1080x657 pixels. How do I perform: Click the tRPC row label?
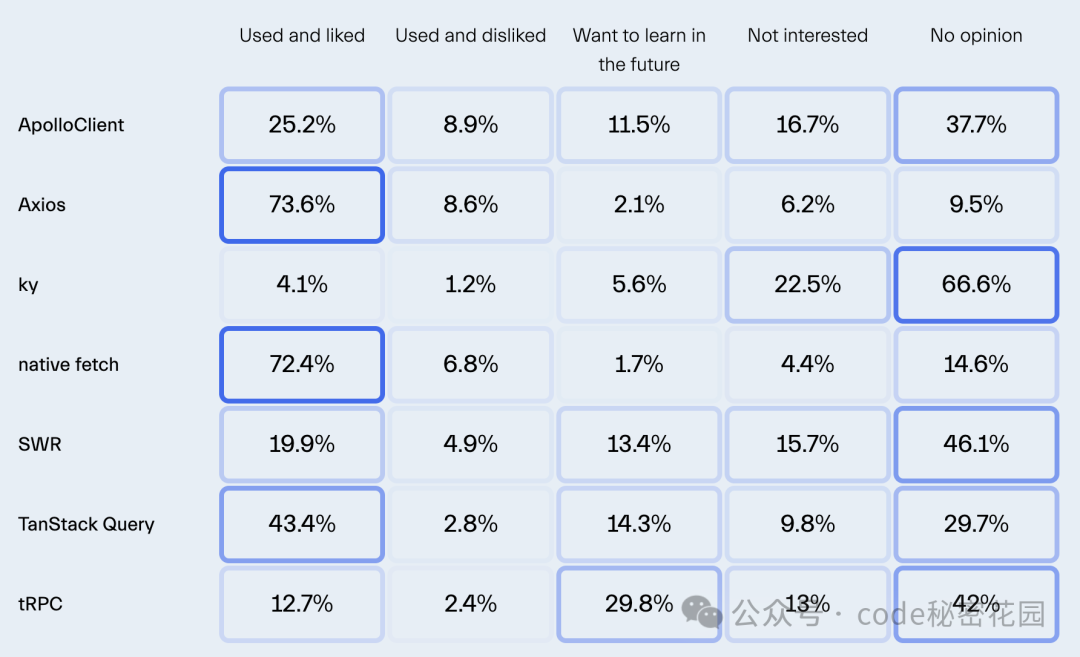click(x=40, y=604)
